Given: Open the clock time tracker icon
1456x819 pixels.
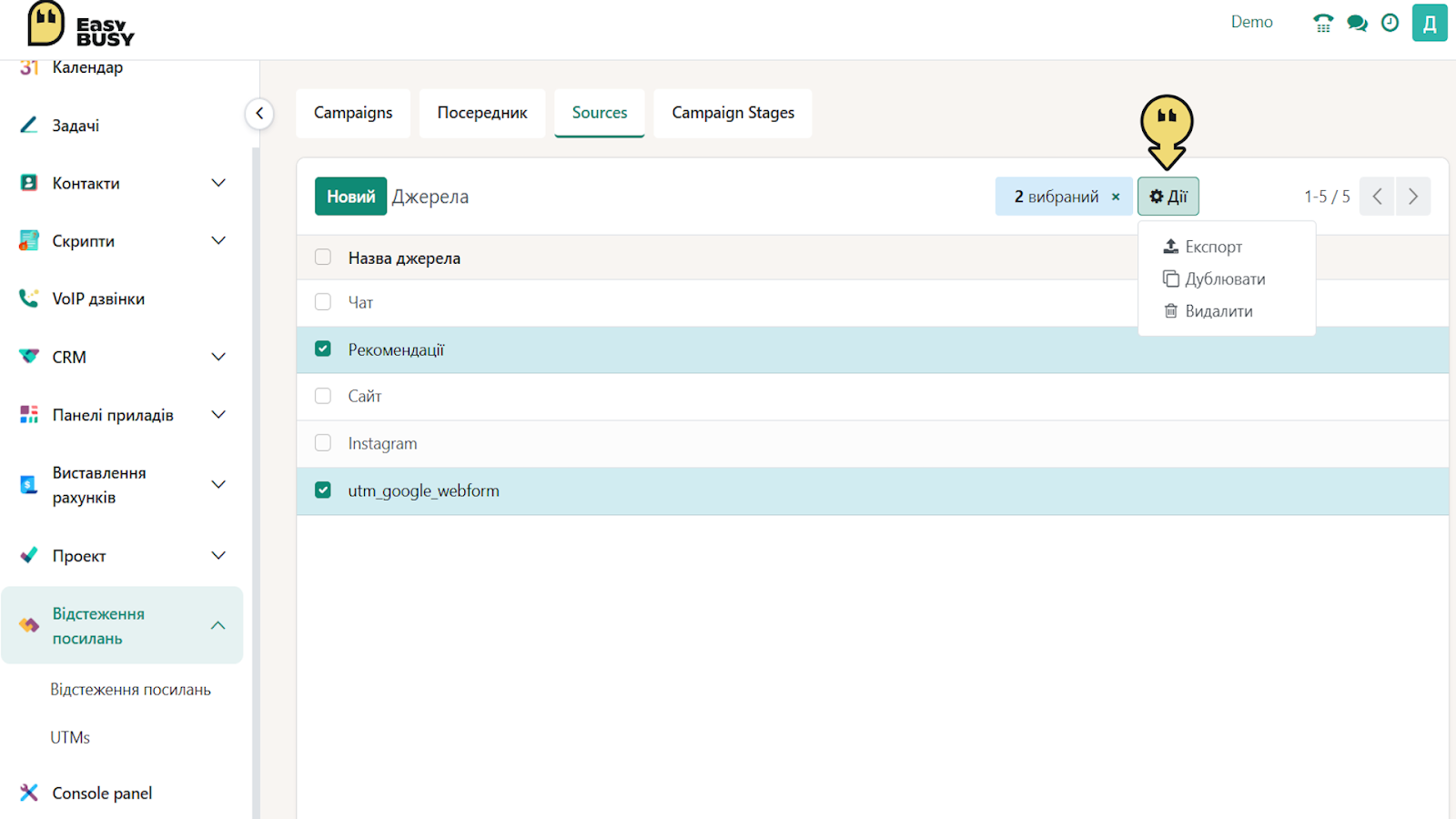Looking at the screenshot, I should coord(1390,23).
